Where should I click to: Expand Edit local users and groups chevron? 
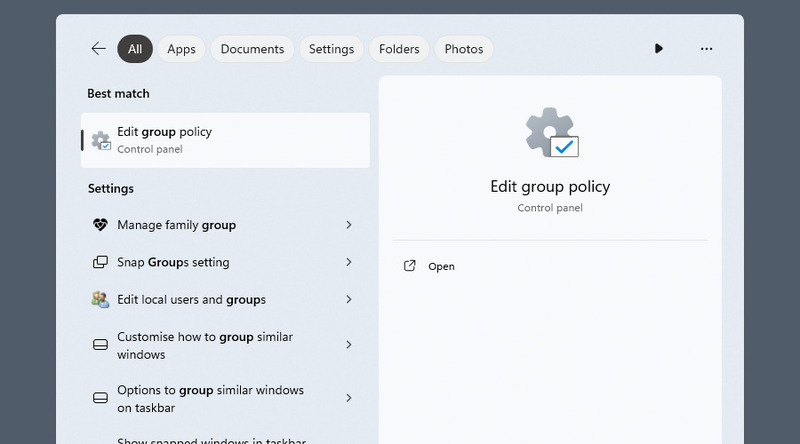click(349, 299)
